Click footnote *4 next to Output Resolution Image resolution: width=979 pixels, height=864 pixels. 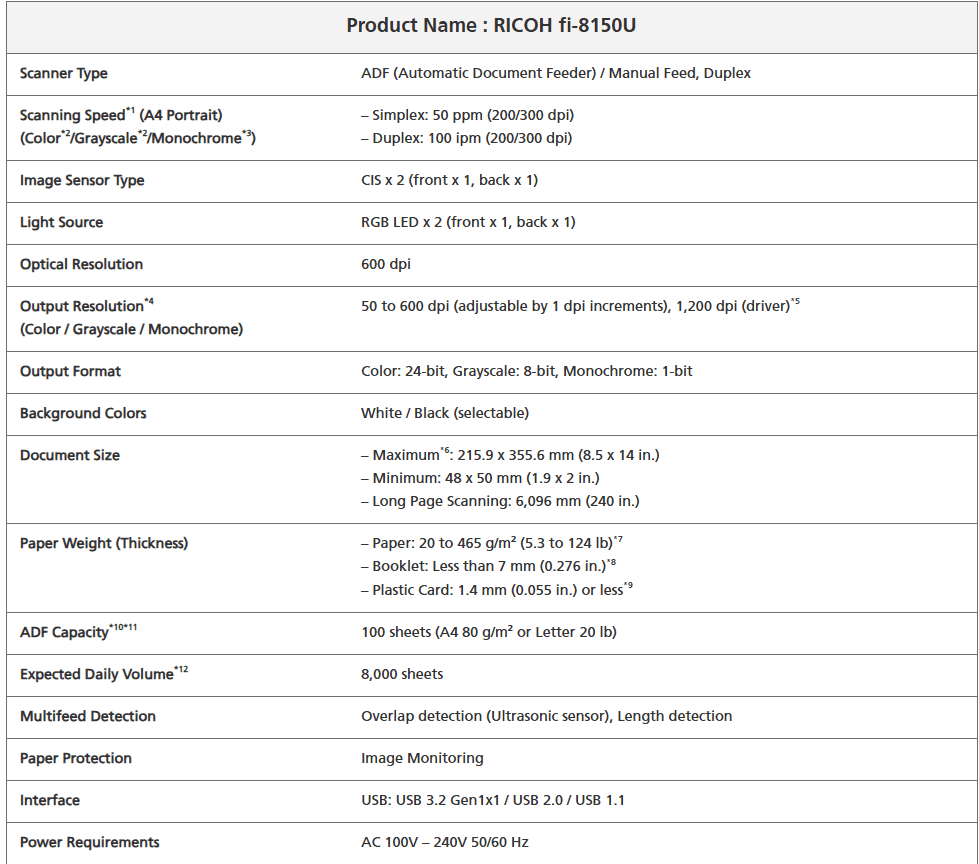pyautogui.click(x=149, y=301)
